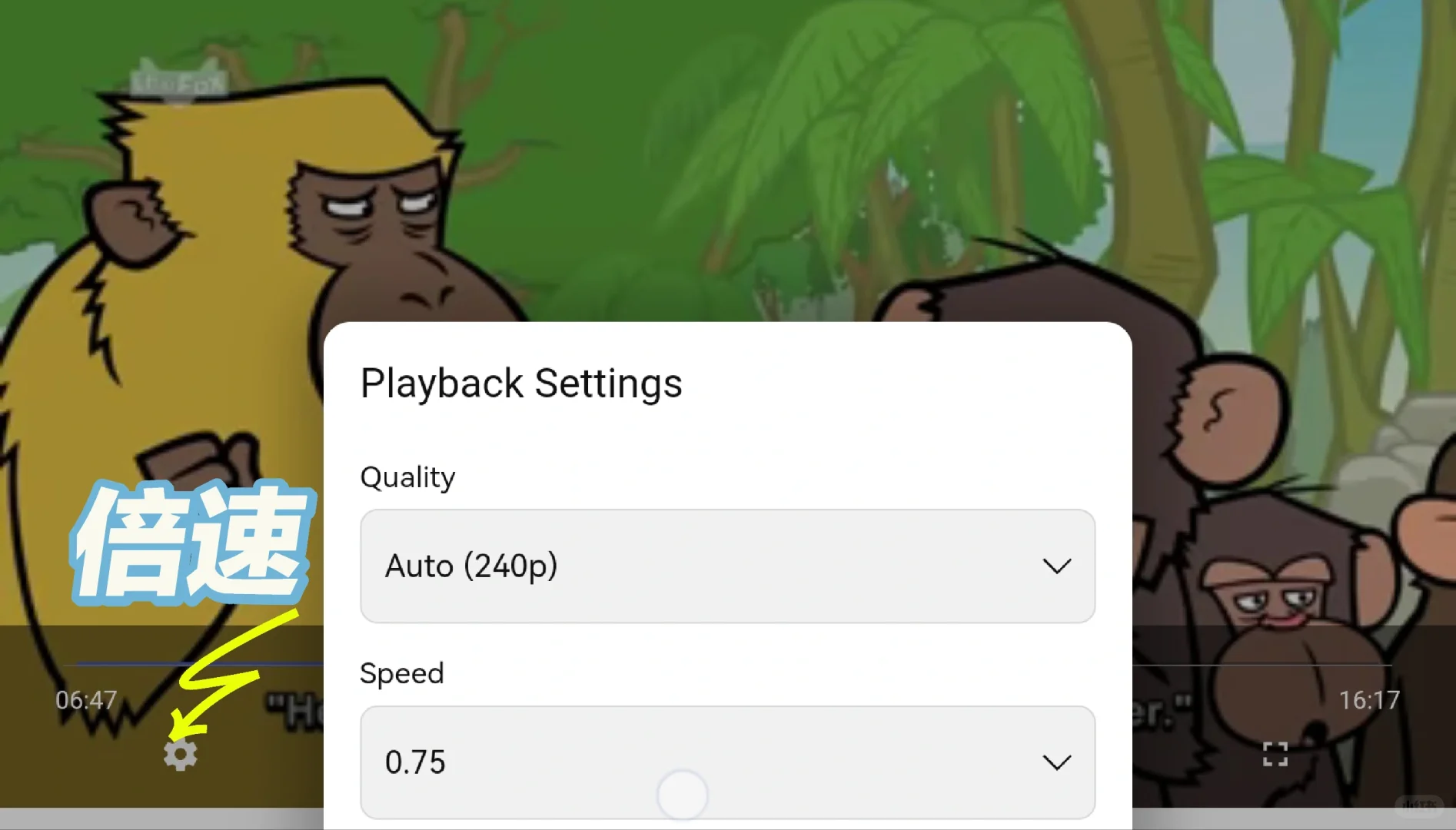Enter fullscreen with the corner brackets icon
The height and width of the screenshot is (830, 1456).
(x=1275, y=755)
